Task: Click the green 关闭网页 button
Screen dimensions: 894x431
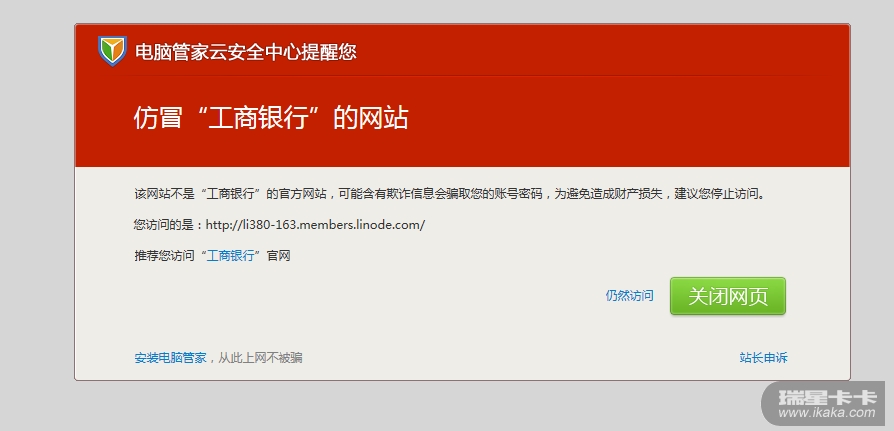Action: tap(728, 296)
